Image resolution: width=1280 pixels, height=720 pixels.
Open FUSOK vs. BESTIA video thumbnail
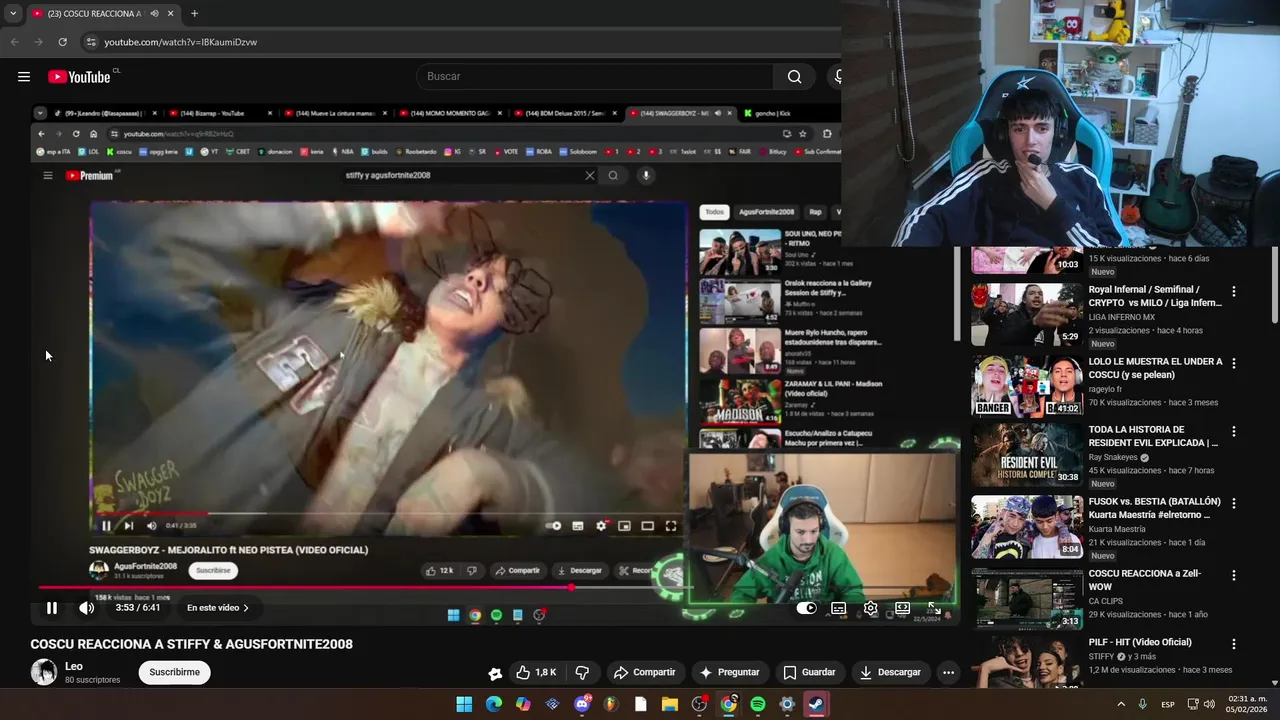click(x=1027, y=527)
